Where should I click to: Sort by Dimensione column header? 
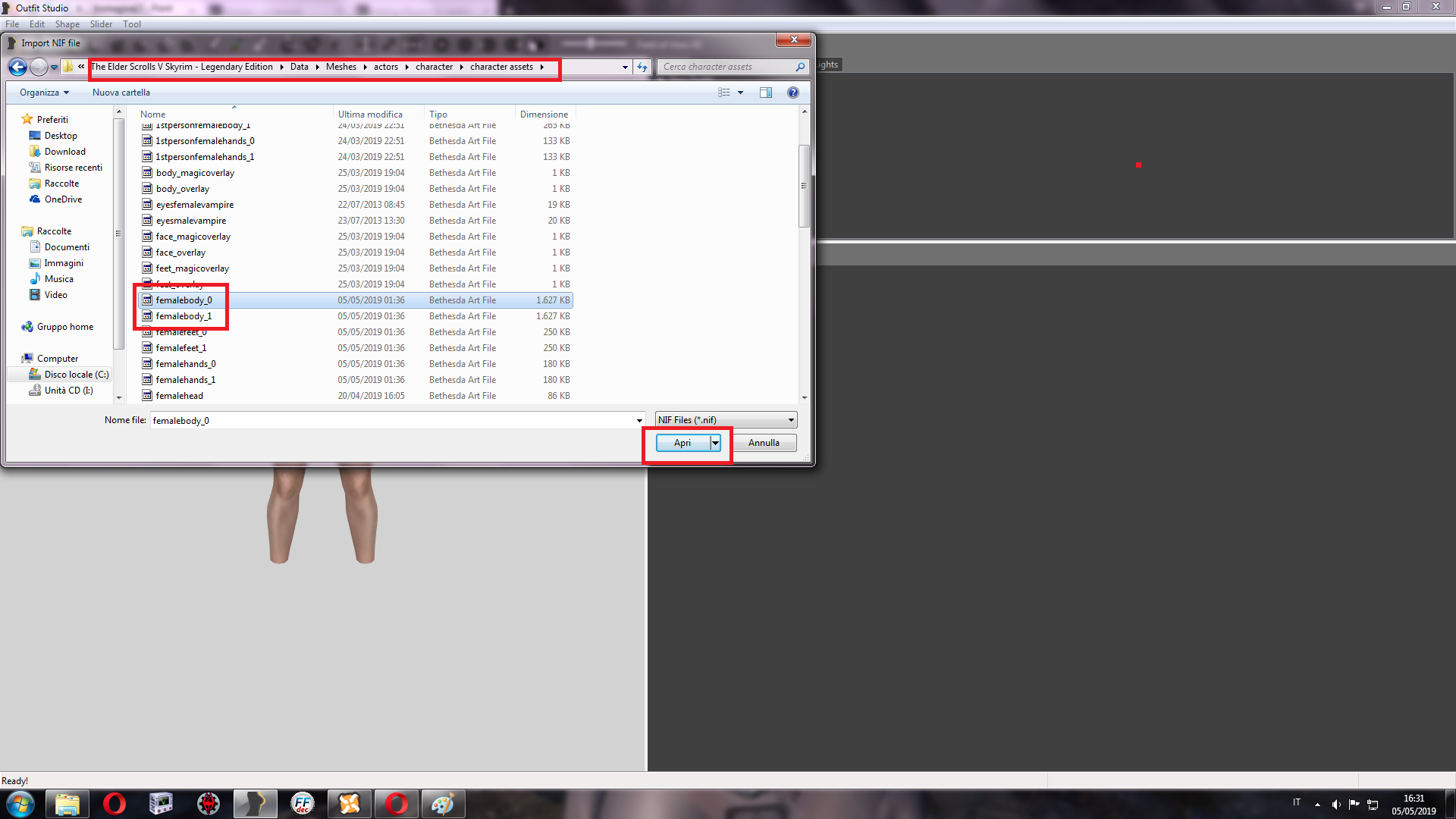pos(545,115)
